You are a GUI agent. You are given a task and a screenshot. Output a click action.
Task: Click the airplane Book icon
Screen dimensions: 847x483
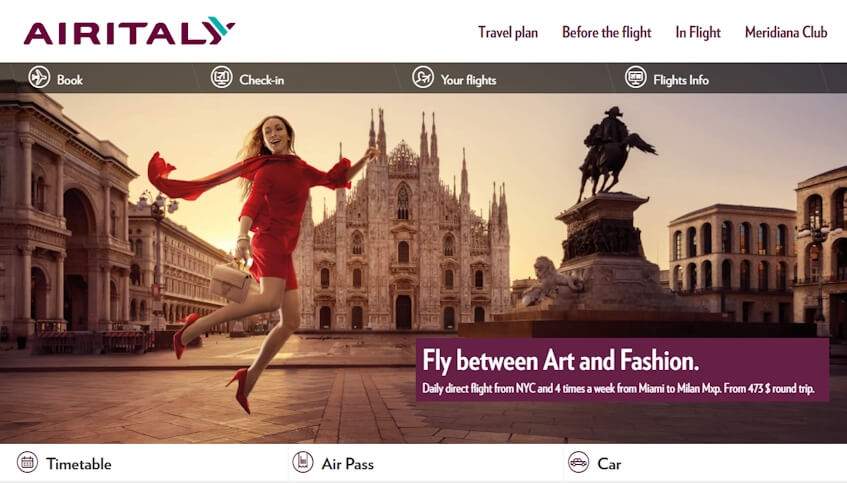39,77
